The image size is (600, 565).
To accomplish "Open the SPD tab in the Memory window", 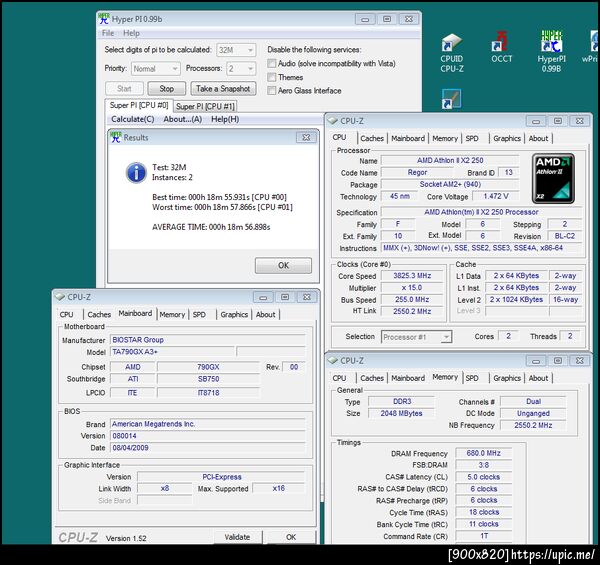I will point(472,378).
